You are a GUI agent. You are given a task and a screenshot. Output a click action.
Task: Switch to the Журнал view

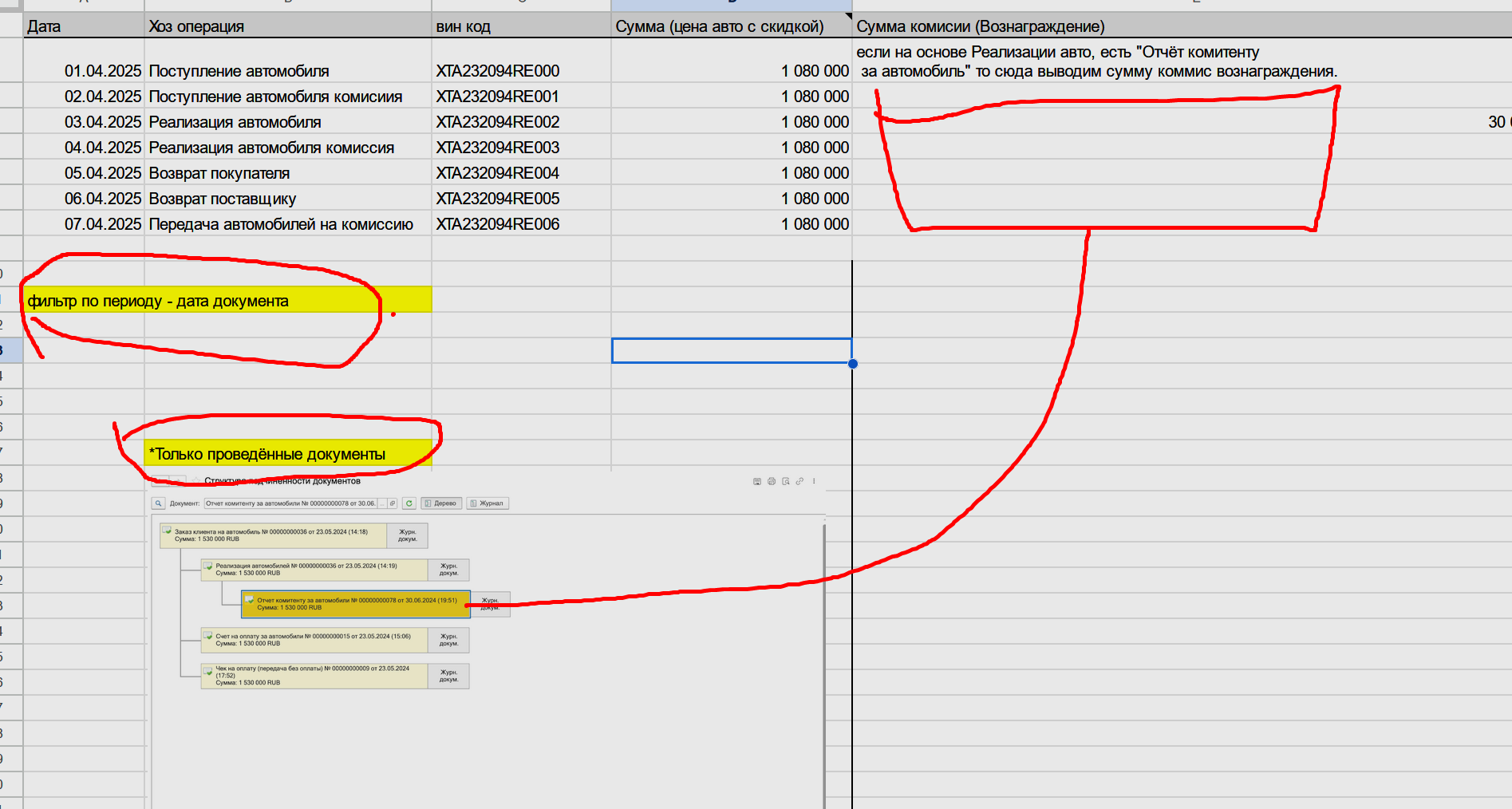487,503
